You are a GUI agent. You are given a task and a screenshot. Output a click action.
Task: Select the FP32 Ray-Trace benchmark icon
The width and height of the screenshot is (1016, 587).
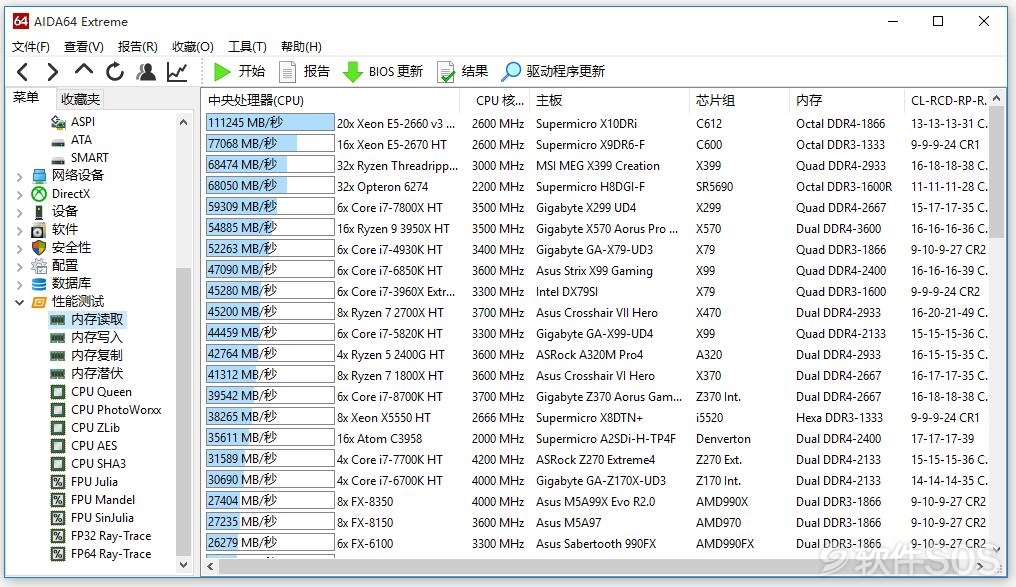click(58, 536)
